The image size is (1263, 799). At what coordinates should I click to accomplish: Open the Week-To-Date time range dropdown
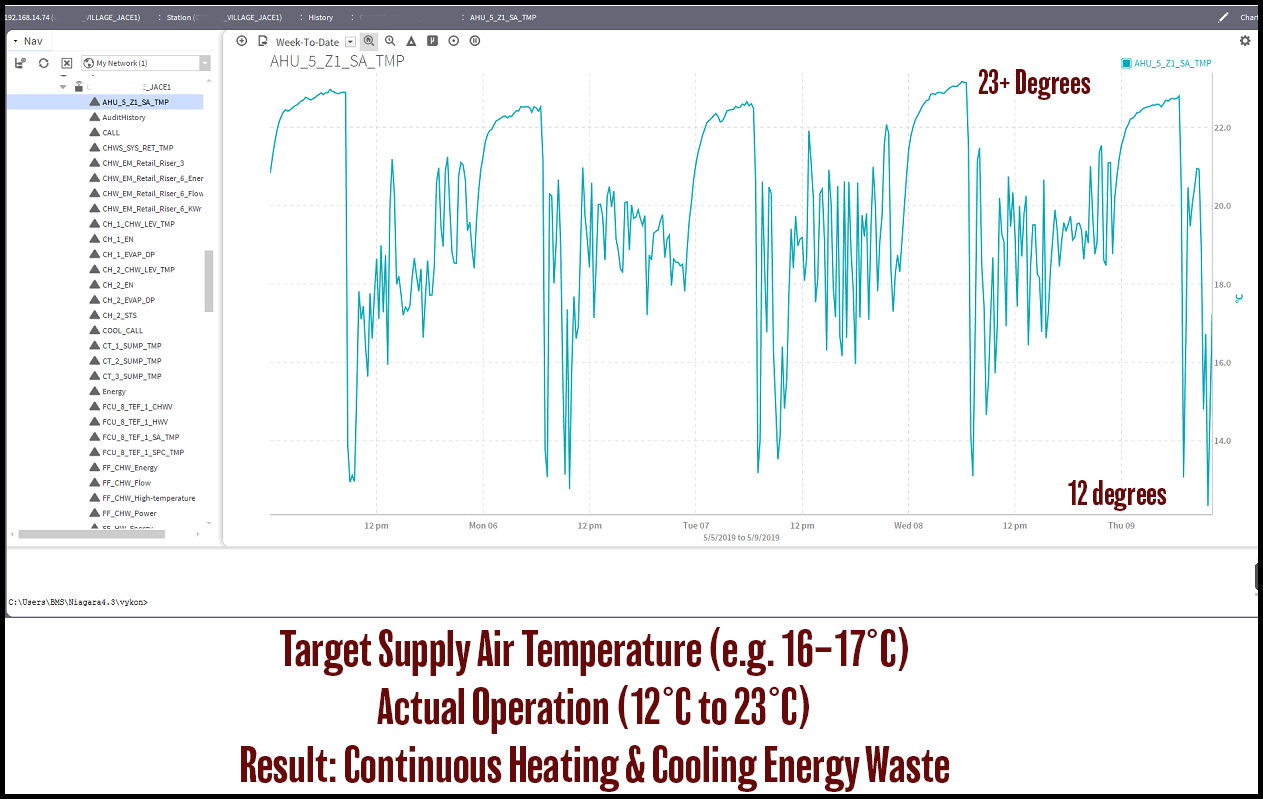coord(315,42)
